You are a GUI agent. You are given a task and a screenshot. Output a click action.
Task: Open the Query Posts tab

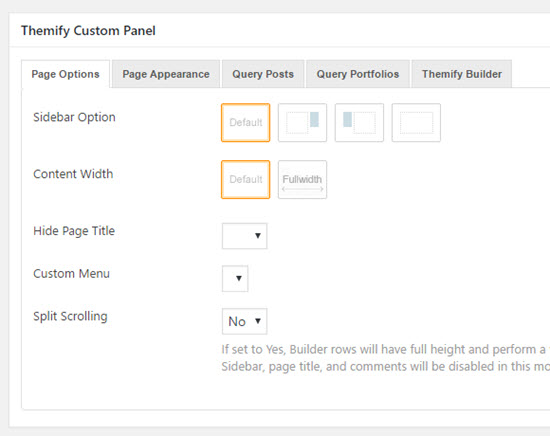click(263, 74)
